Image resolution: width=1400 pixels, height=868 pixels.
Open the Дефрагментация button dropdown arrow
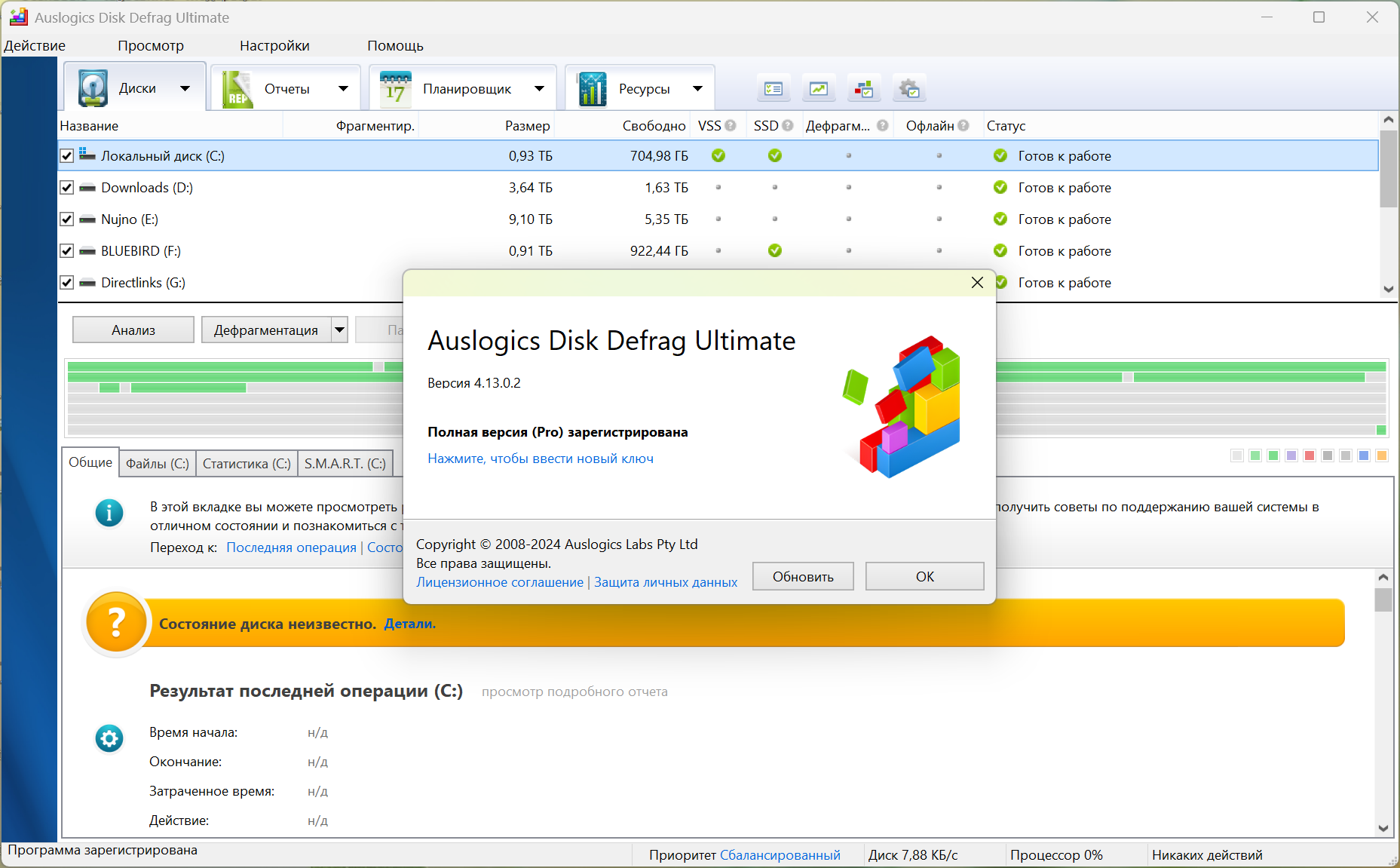click(340, 330)
